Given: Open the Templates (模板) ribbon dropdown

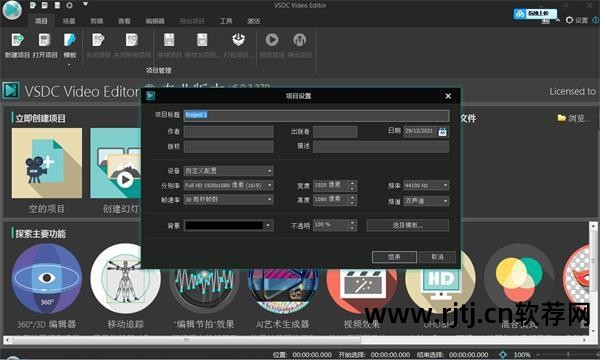Looking at the screenshot, I should point(70,46).
